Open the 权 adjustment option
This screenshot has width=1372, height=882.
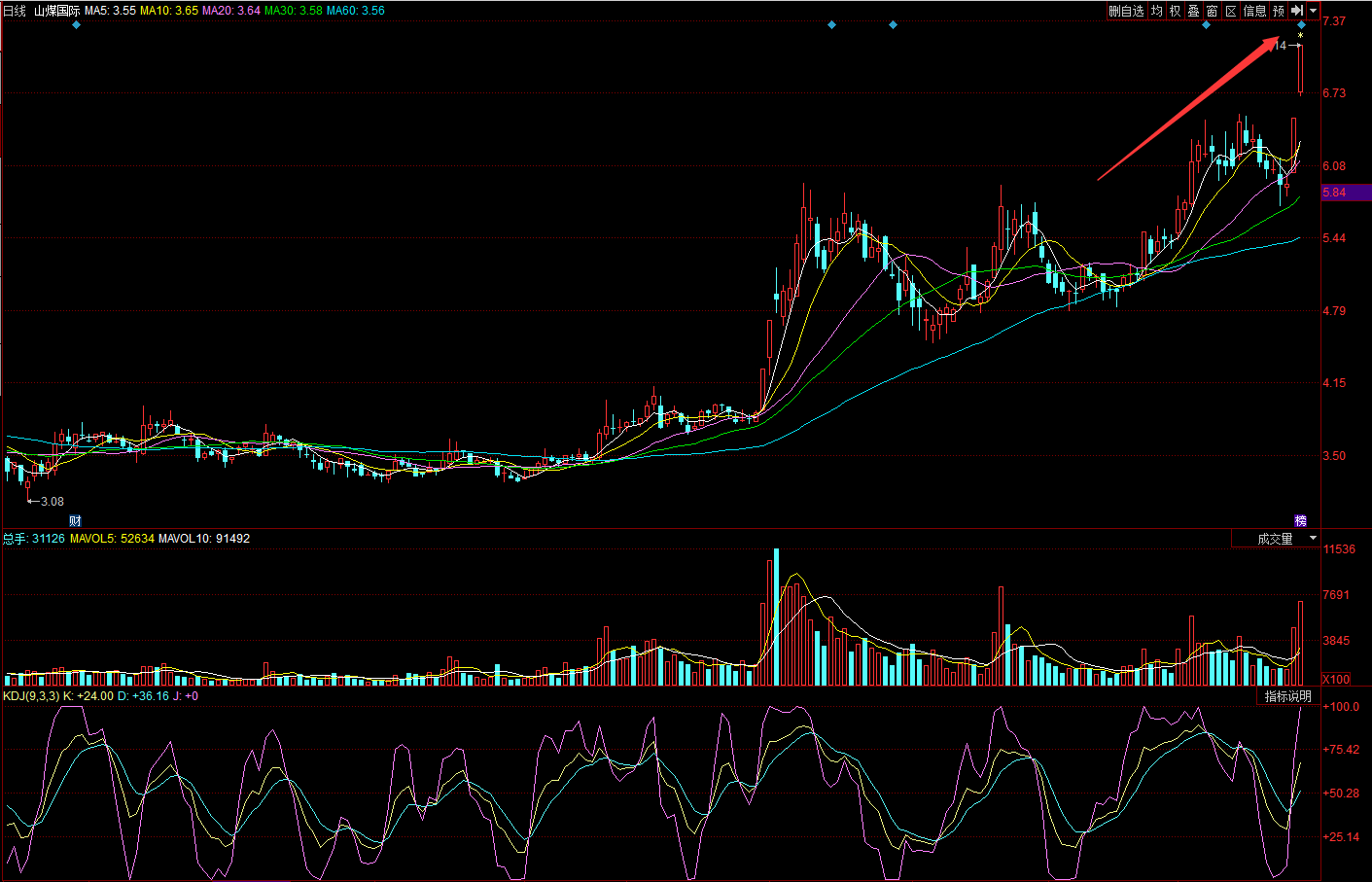1175,11
